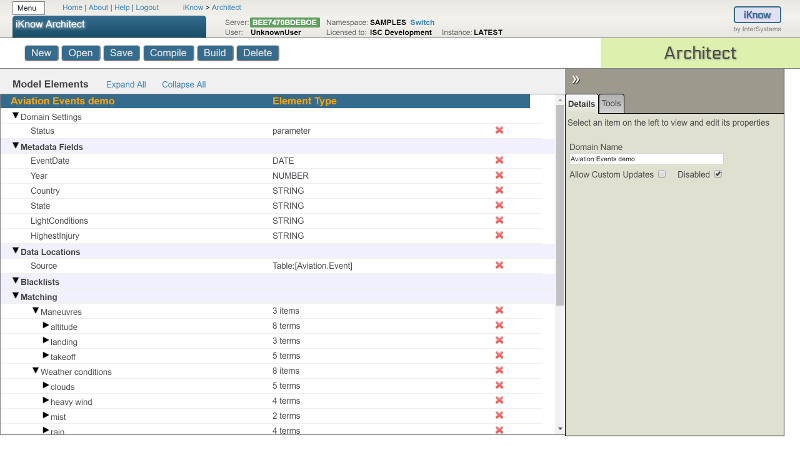Remove the HighestInjury field via red X
Image resolution: width=800 pixels, height=450 pixels.
(x=499, y=236)
